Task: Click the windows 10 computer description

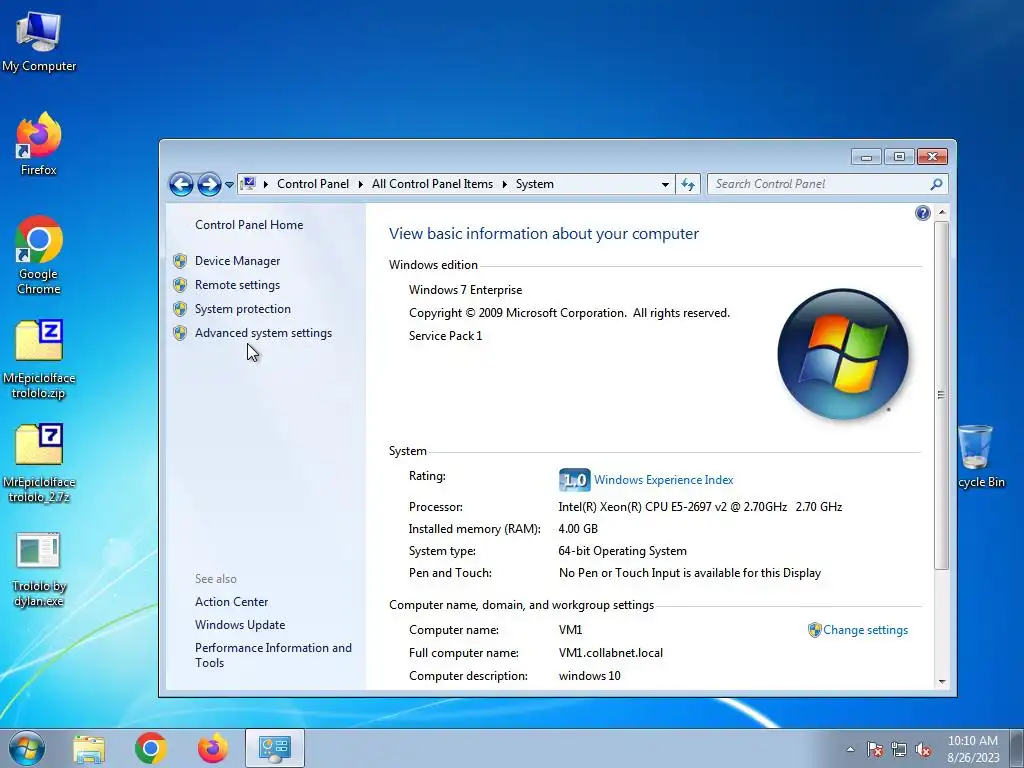Action: click(x=590, y=676)
